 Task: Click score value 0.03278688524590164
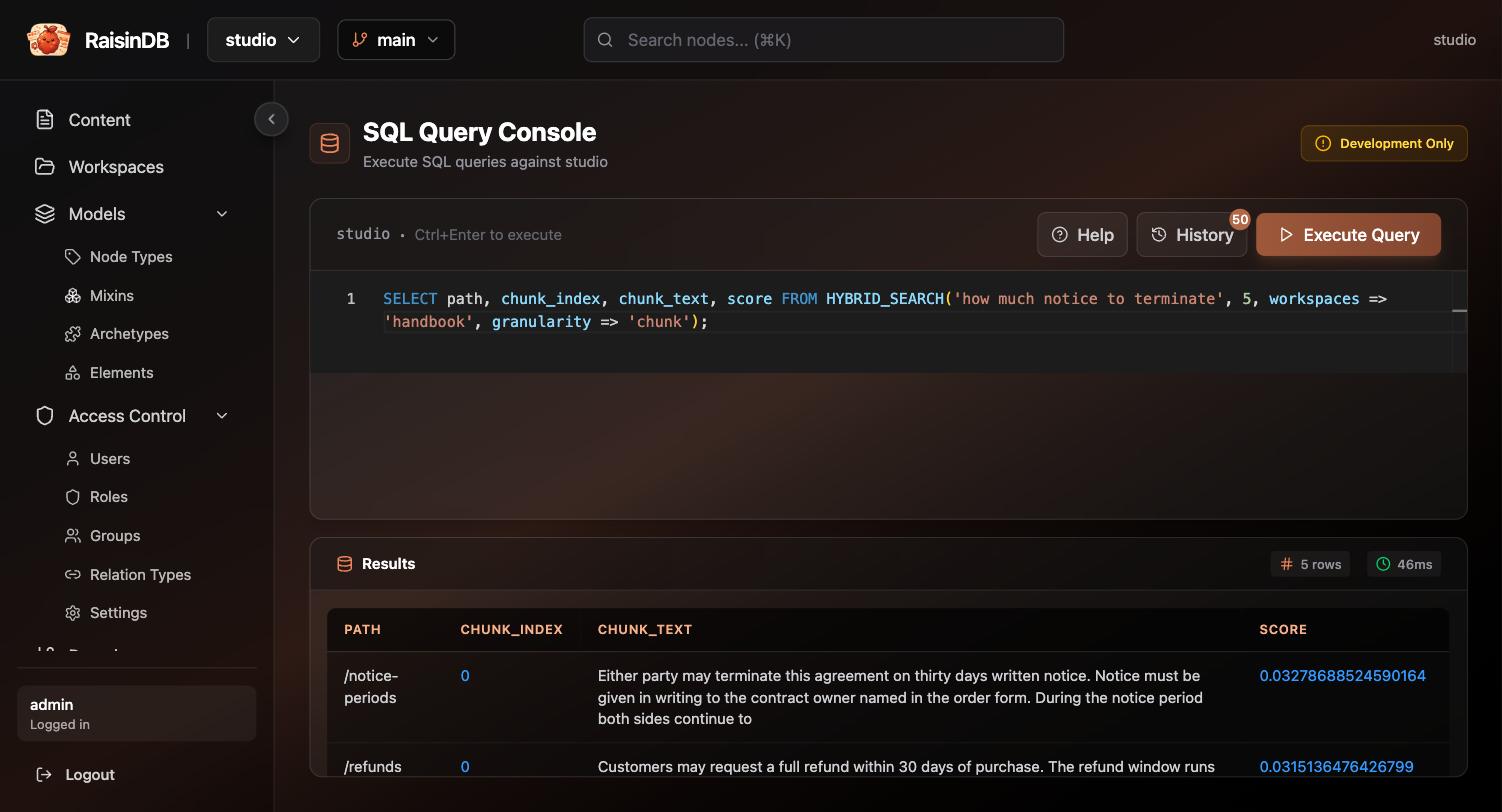1342,676
